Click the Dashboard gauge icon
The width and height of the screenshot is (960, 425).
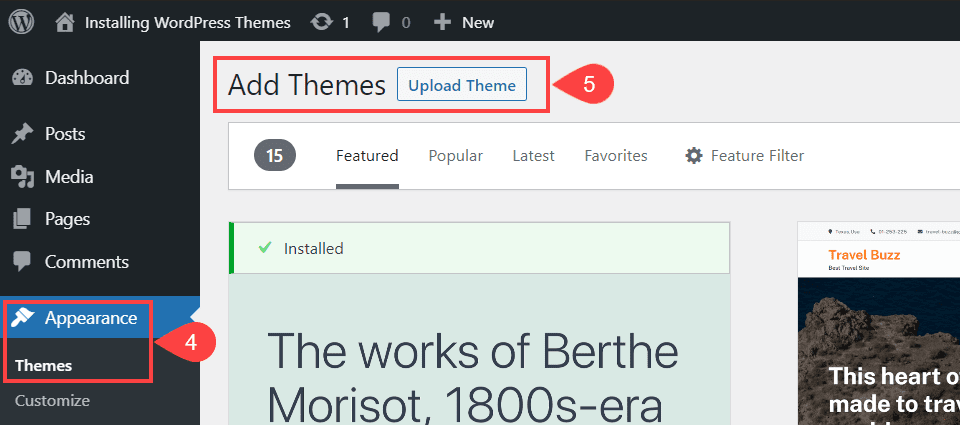coord(23,78)
